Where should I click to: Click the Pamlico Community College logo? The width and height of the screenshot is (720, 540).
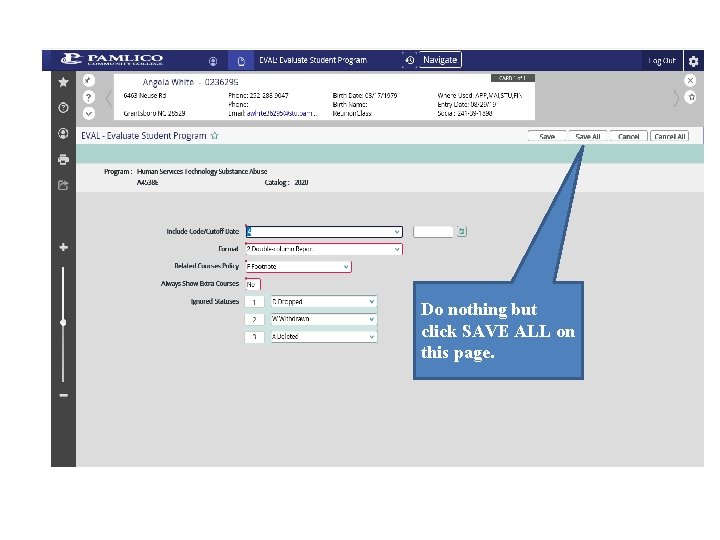[112, 59]
